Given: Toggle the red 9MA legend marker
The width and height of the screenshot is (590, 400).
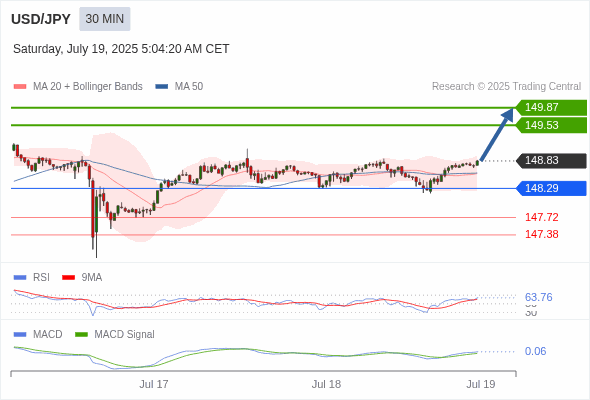Looking at the screenshot, I should 68,278.
